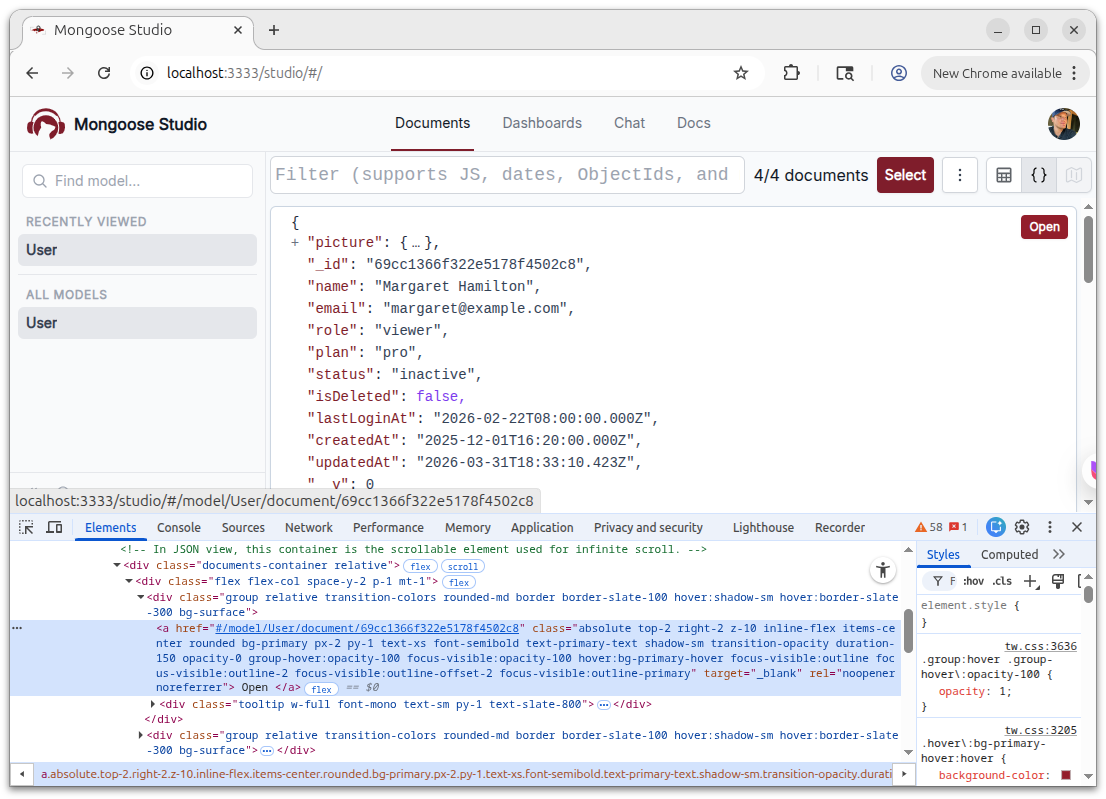Focus the Find model search field
This screenshot has height=799, width=1106.
click(x=138, y=181)
